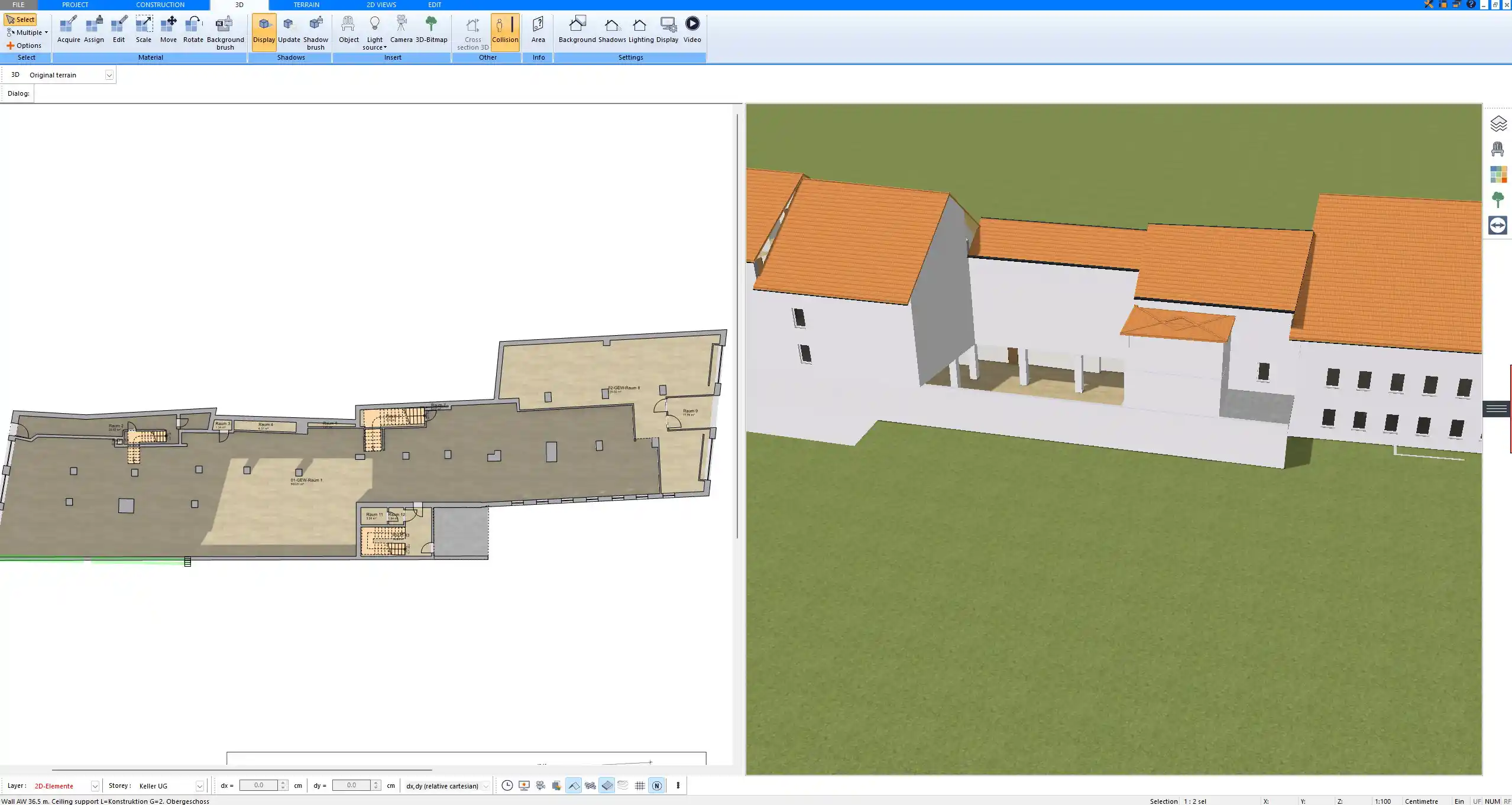This screenshot has width=1512, height=805.
Task: Open the plants tree catalog in sidebar
Action: 1498,200
